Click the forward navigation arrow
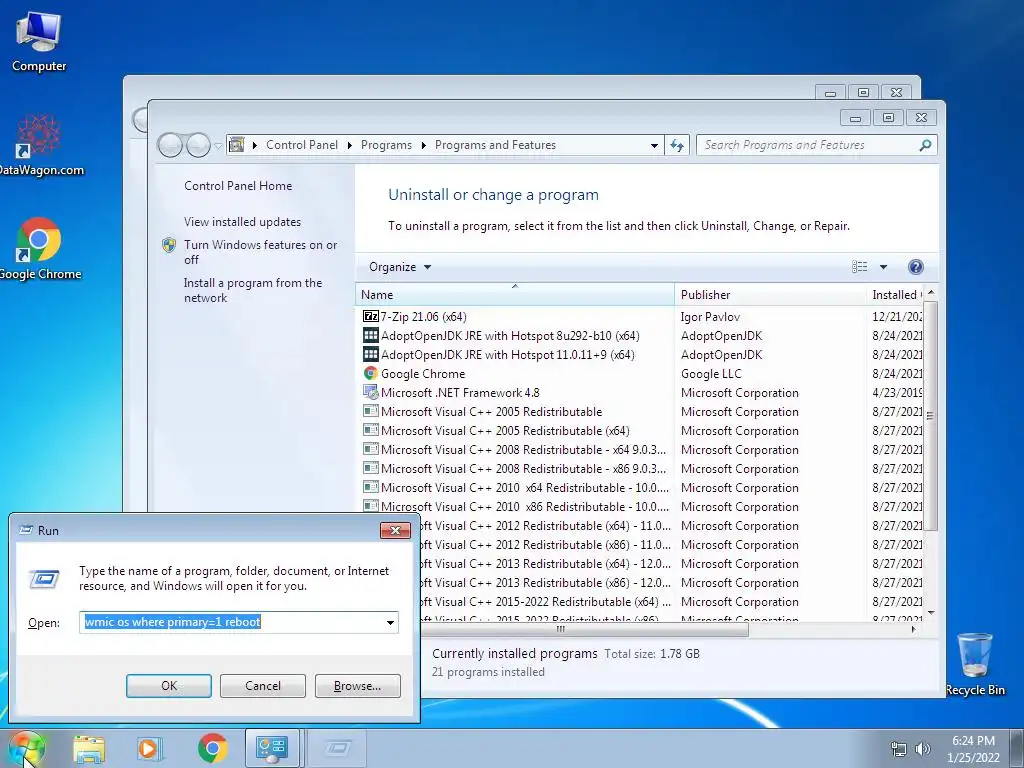Screen dimensions: 1024x768 pos(199,145)
